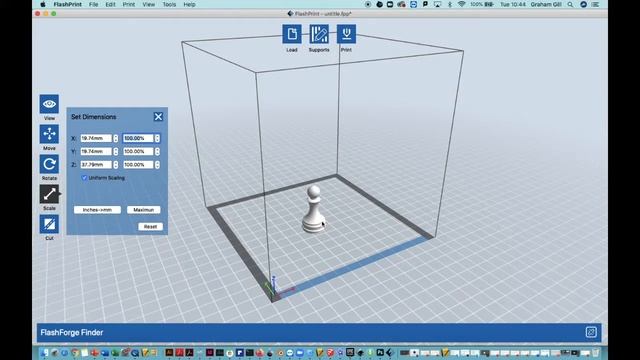The height and width of the screenshot is (360, 640).
Task: Click the FlashForge Finder label
Action: [x=72, y=333]
